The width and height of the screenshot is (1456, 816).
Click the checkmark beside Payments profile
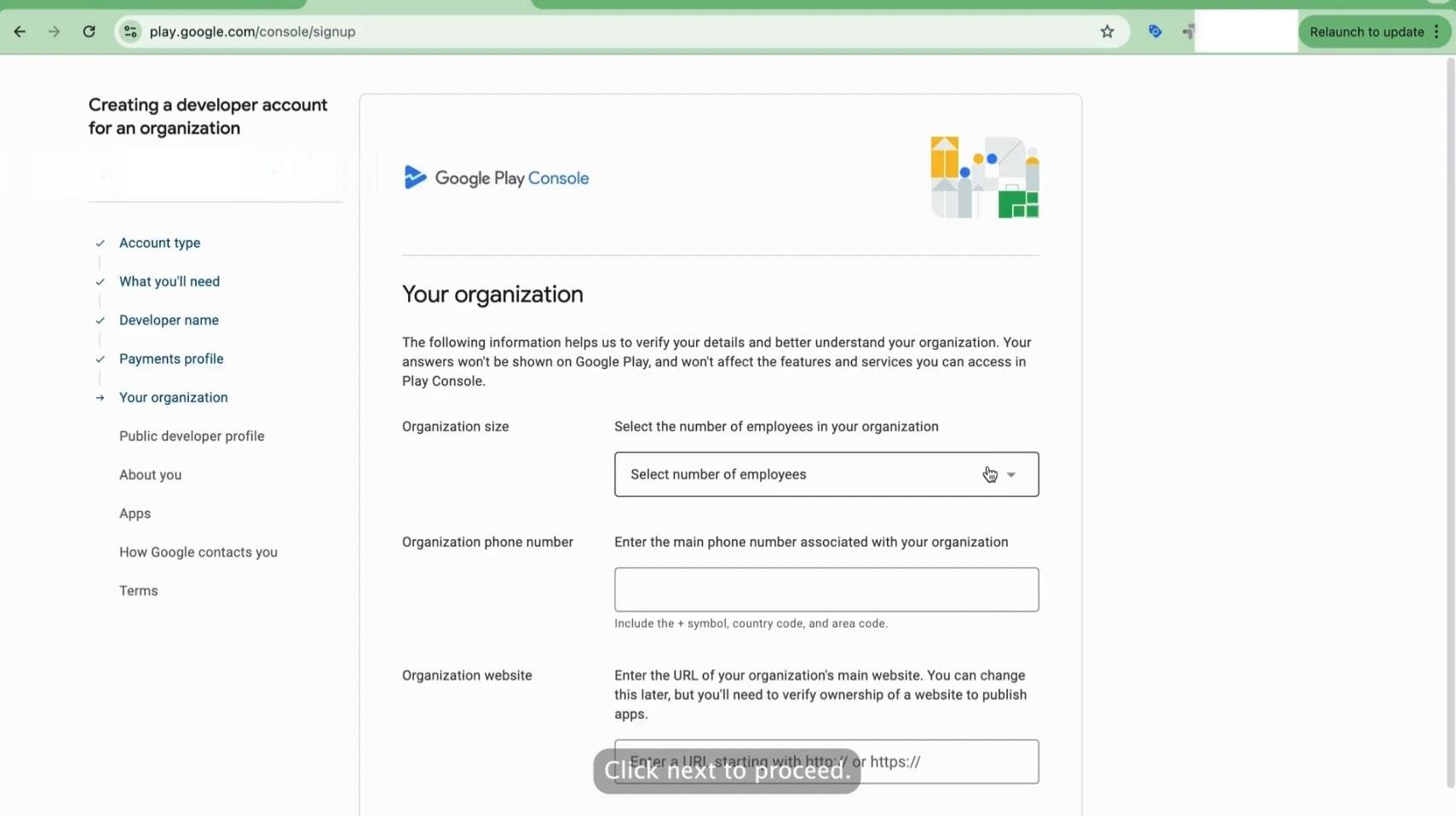[99, 359]
